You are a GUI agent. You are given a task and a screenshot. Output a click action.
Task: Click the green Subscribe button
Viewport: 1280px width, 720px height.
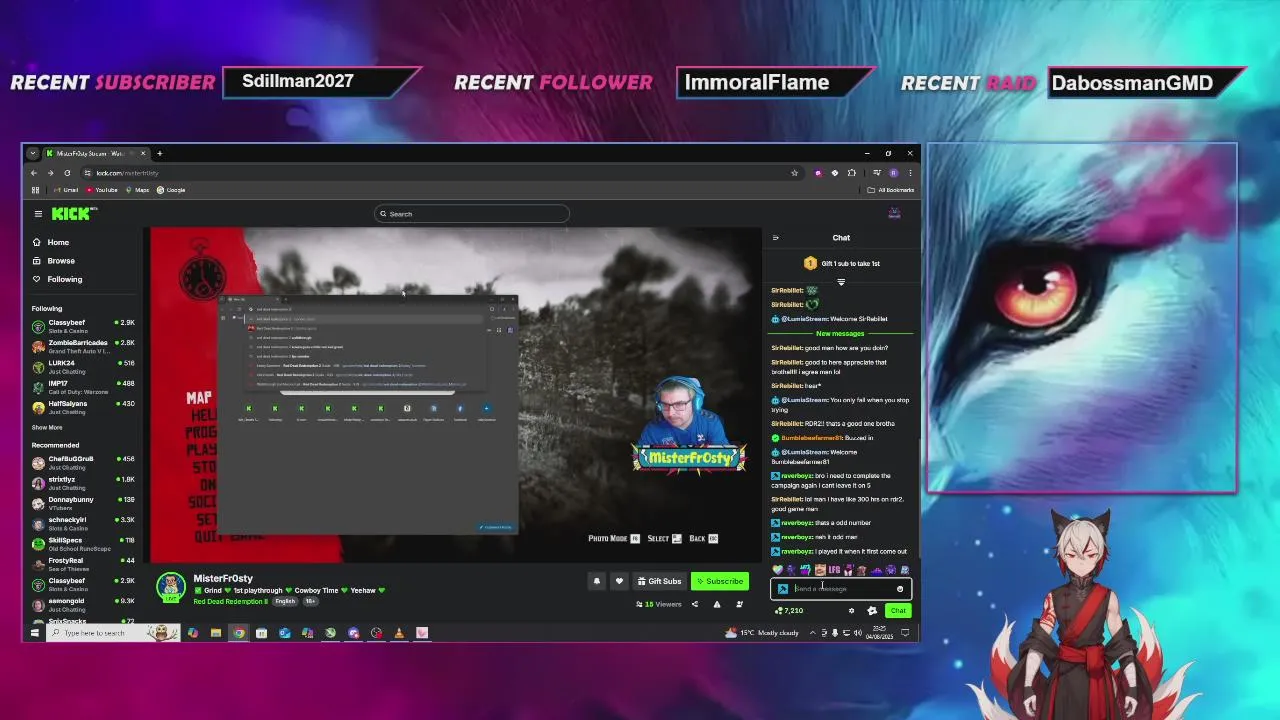(x=719, y=581)
